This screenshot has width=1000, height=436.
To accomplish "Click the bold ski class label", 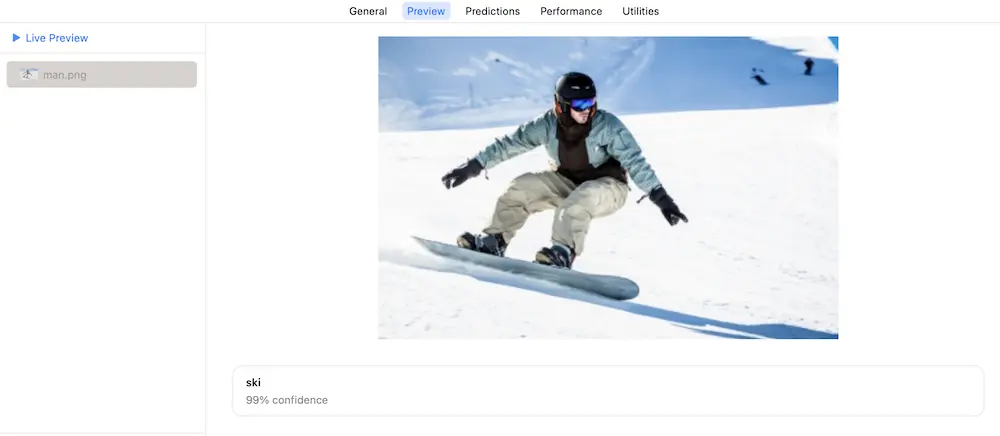I will click(x=253, y=382).
